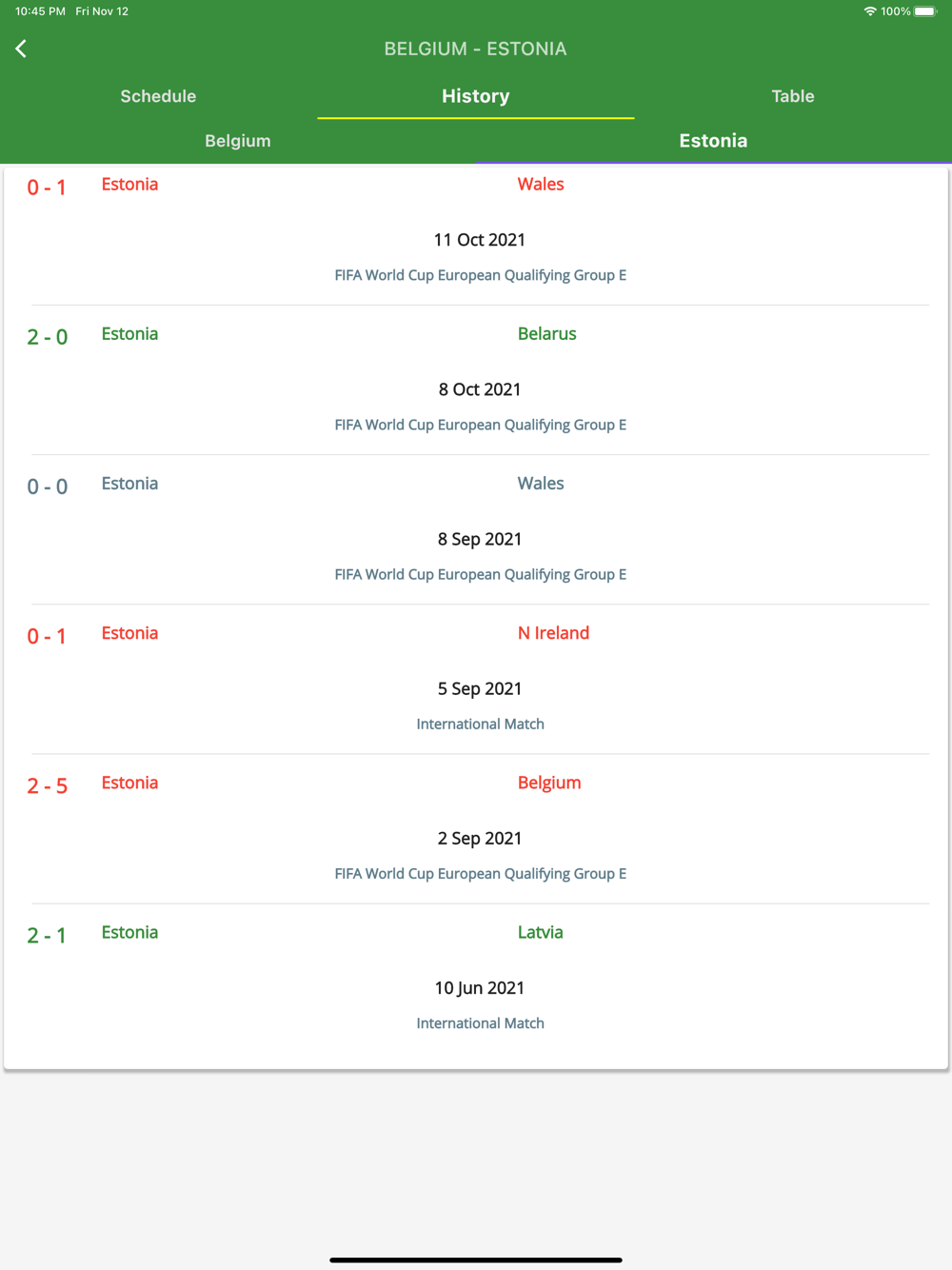Tap the 2 - 0 score against Belarus
This screenshot has width=952, height=1270.
click(48, 337)
